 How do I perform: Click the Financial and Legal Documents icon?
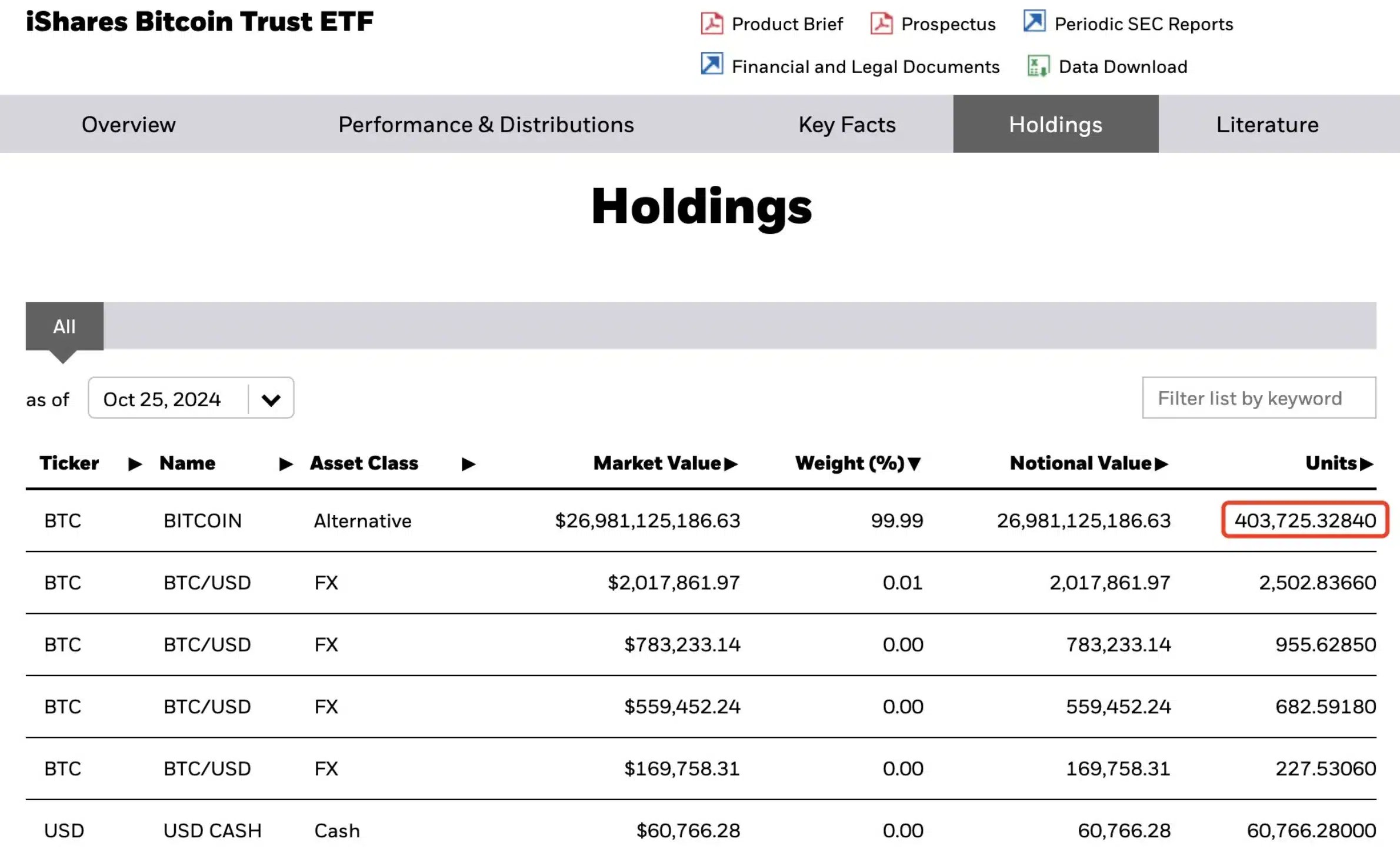coord(711,65)
